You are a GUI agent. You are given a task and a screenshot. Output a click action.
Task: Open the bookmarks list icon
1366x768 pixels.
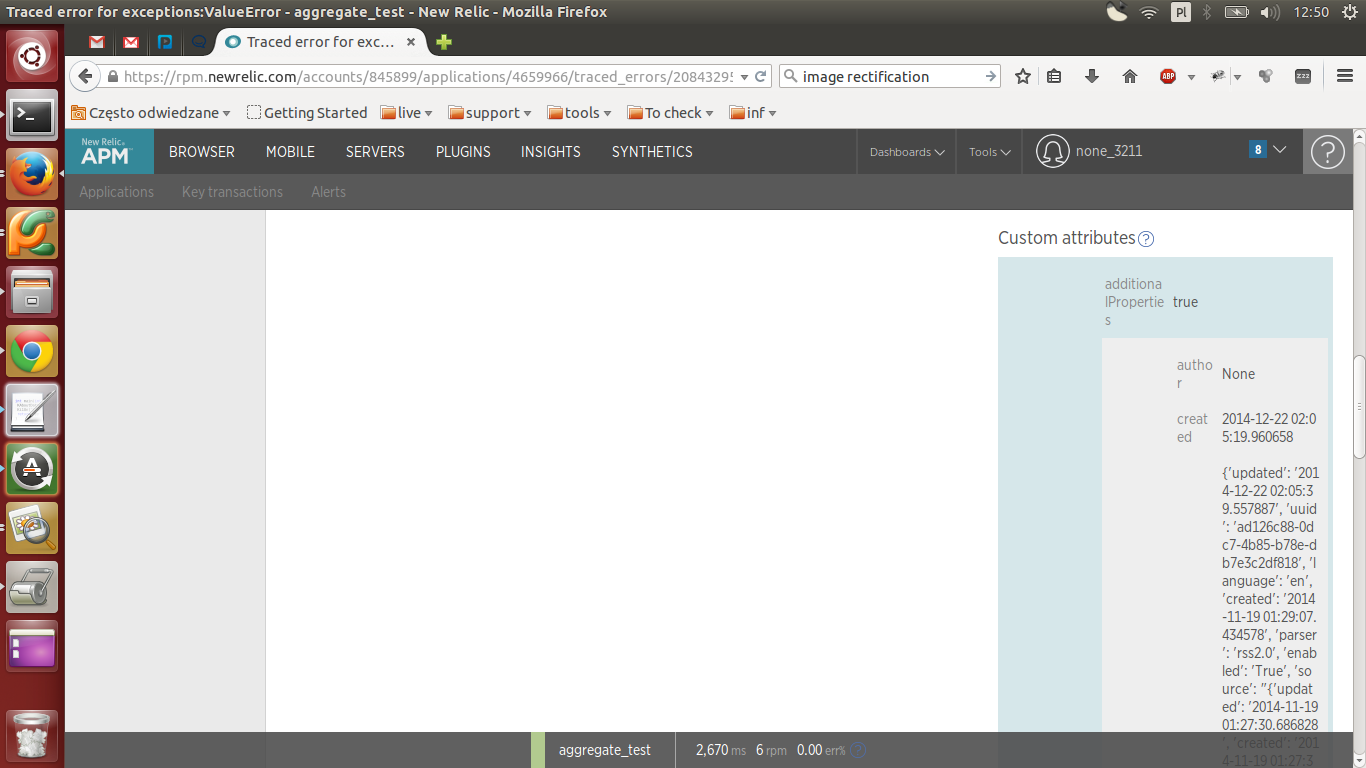(1054, 77)
